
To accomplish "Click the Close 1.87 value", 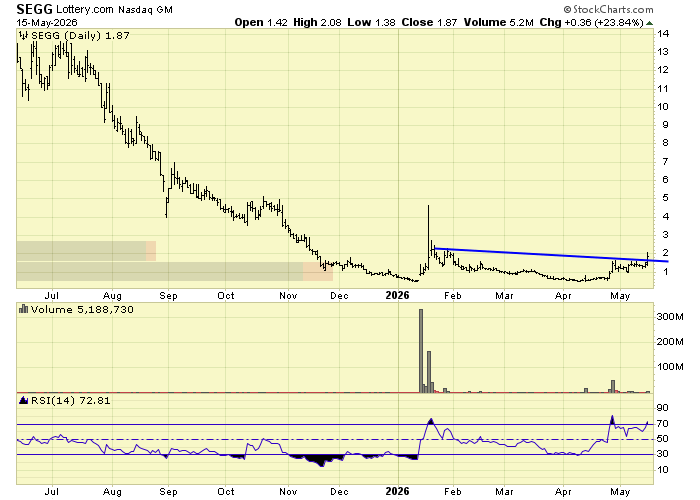I will pos(429,22).
